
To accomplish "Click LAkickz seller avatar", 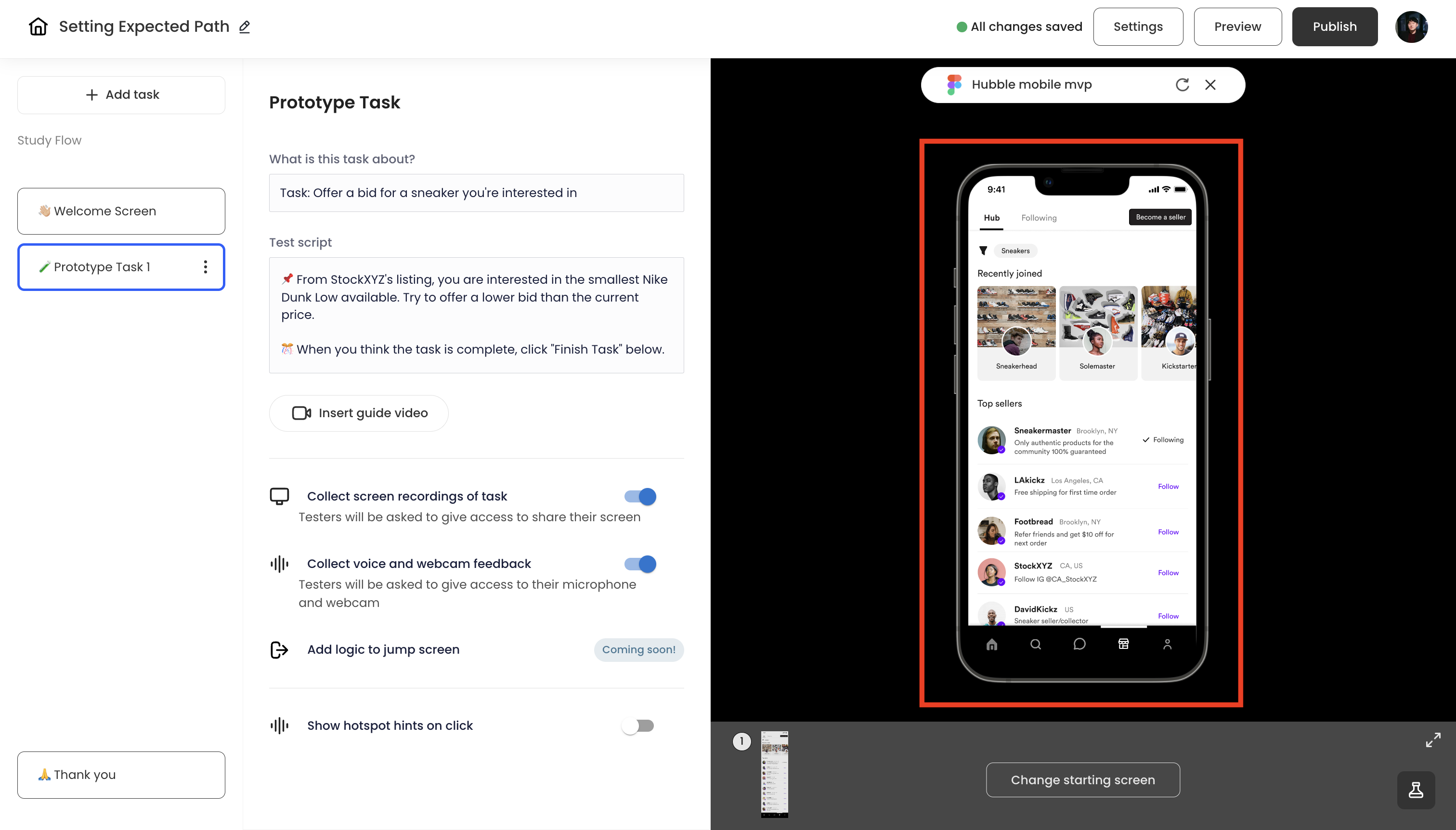I will point(992,486).
